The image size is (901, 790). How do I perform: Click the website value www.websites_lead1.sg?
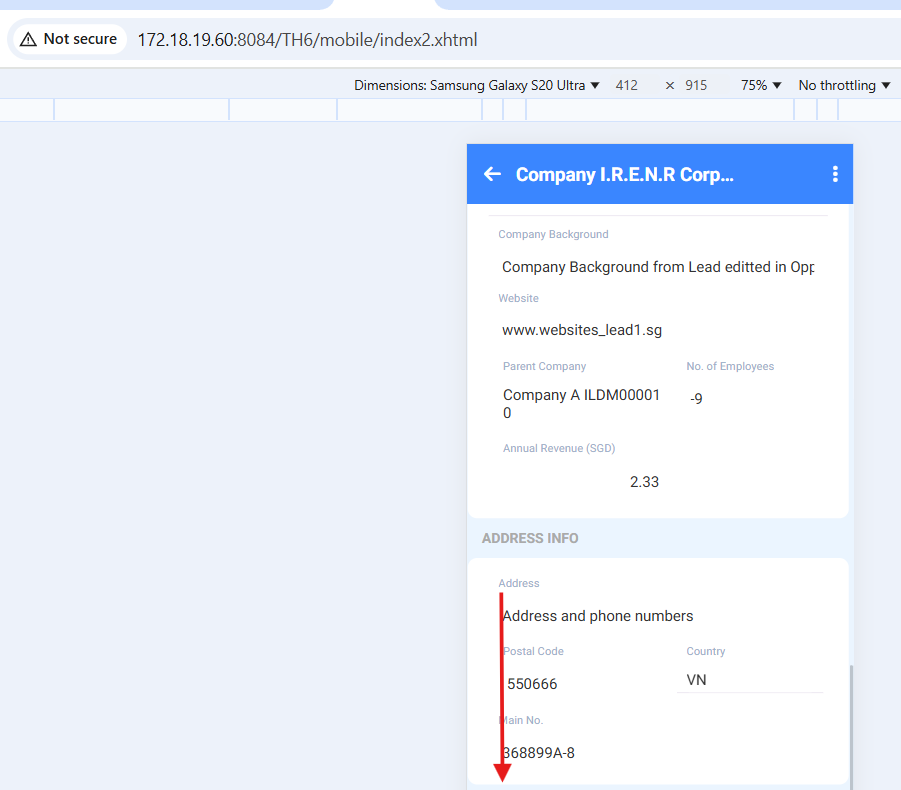pos(582,330)
